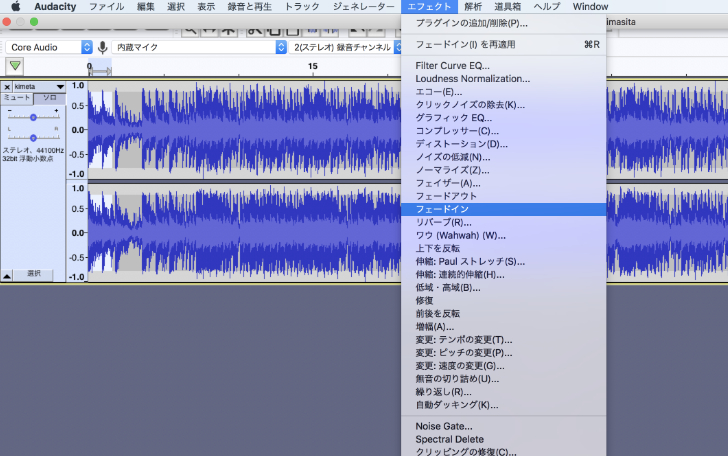Choose フェードイン(I) を再適用
This screenshot has height=456, width=728.
(x=504, y=45)
